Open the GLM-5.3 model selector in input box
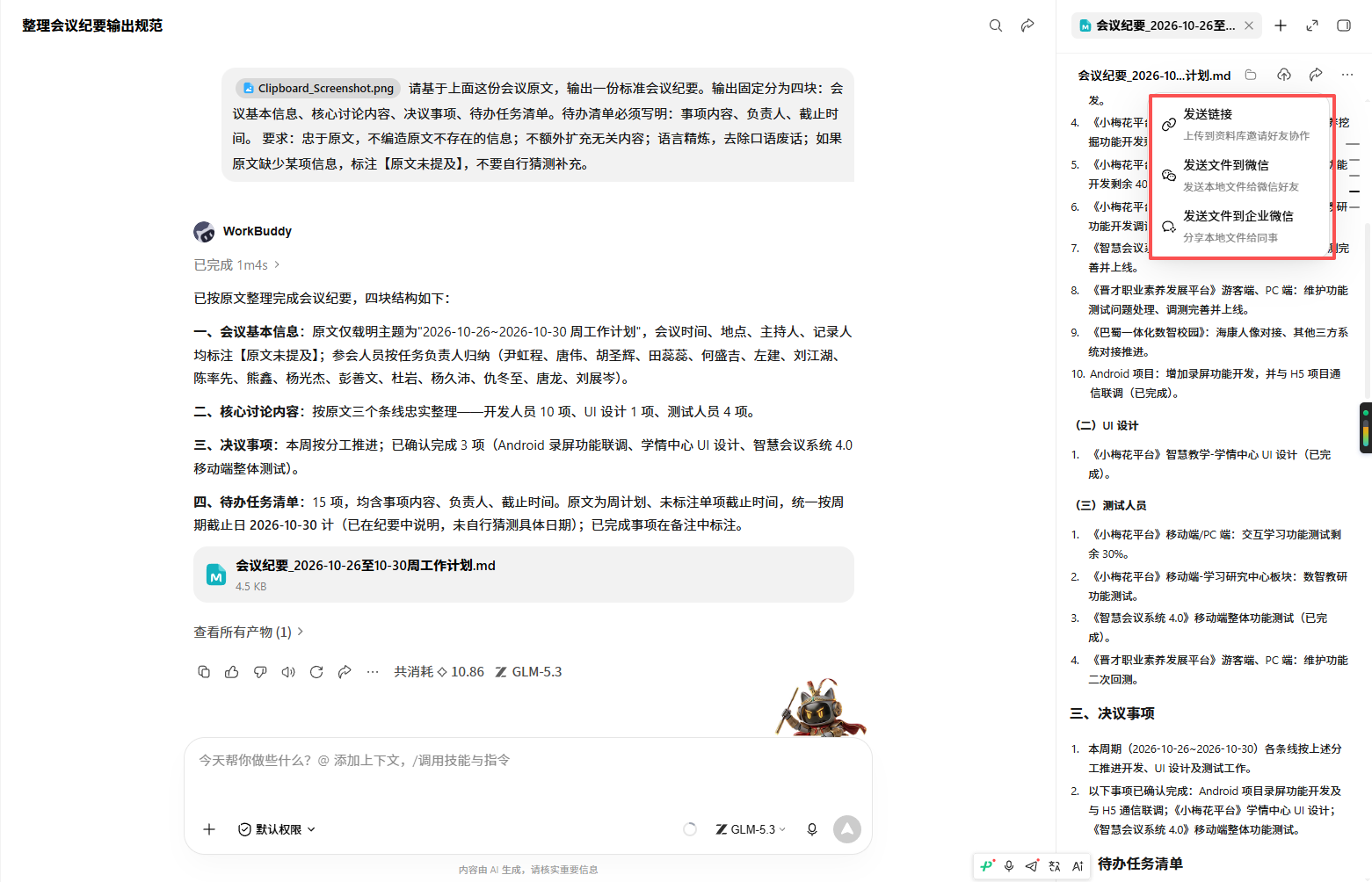The image size is (1372, 882). pos(751,829)
